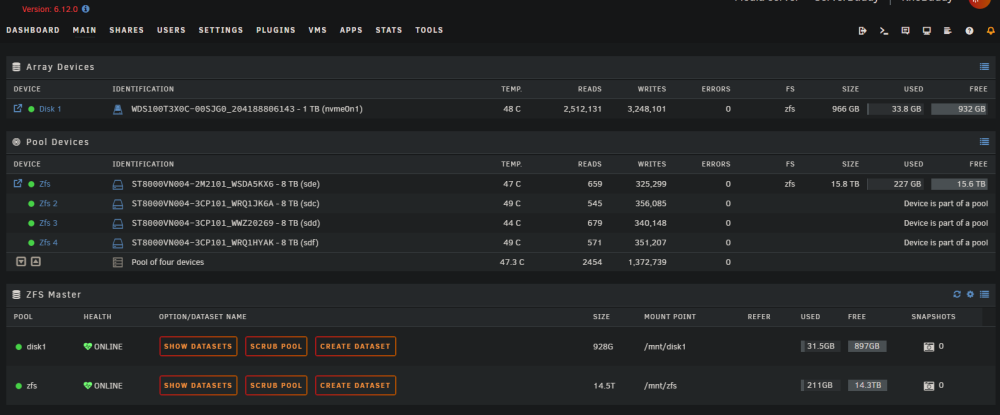Click the version info icon
This screenshot has width=1000, height=415.
[85, 10]
